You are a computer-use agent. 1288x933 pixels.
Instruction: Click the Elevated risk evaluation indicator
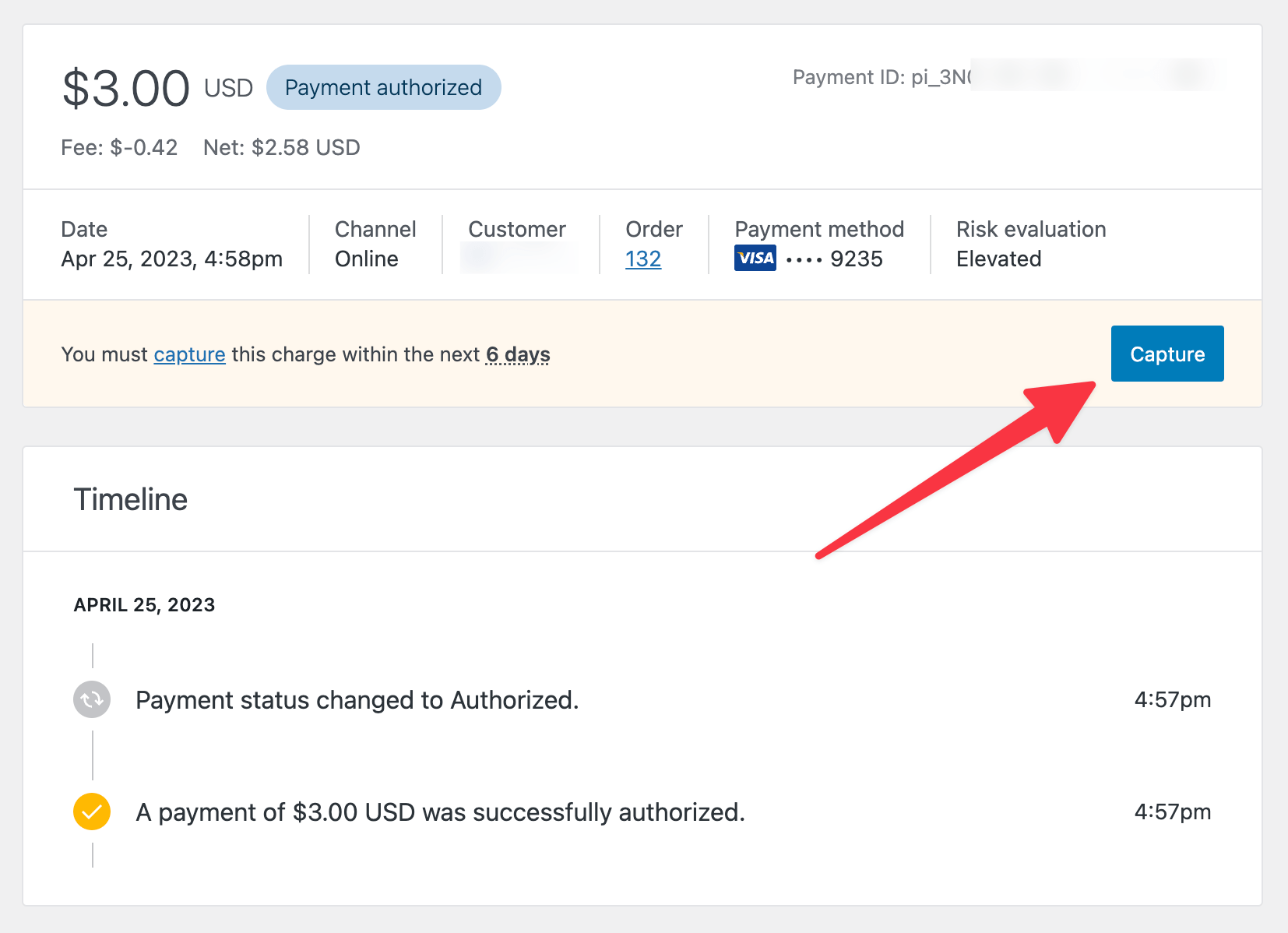click(999, 259)
